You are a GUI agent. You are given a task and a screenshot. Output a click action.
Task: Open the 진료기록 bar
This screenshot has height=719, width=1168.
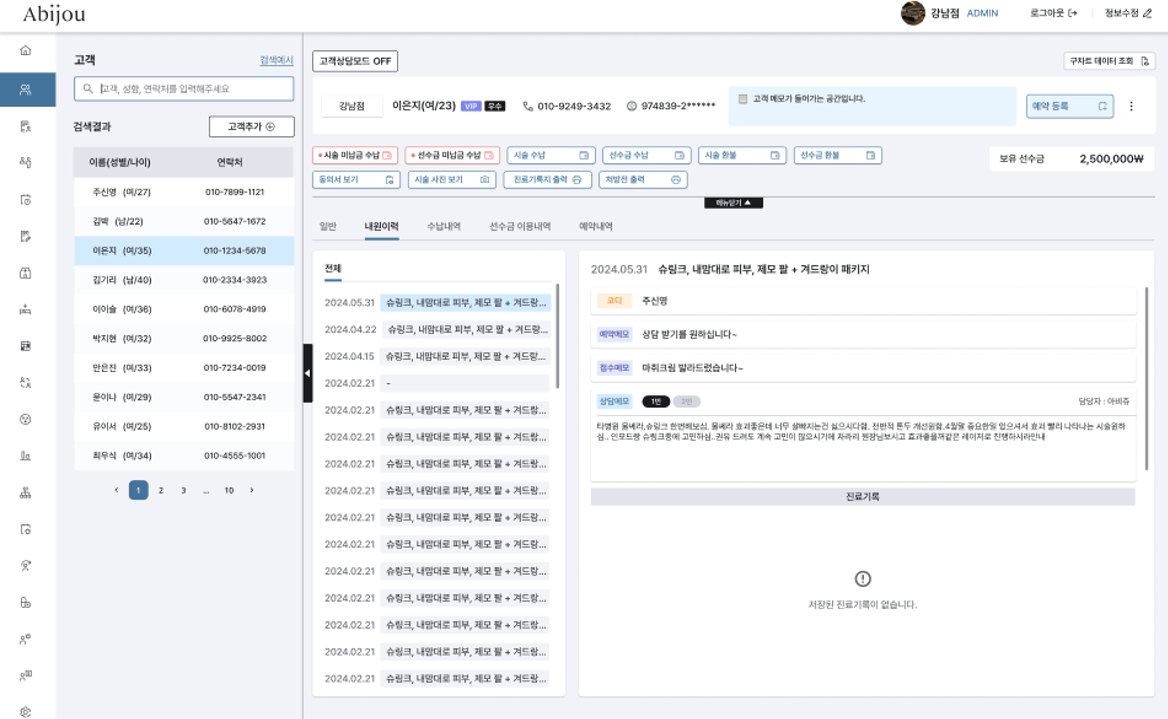[863, 497]
